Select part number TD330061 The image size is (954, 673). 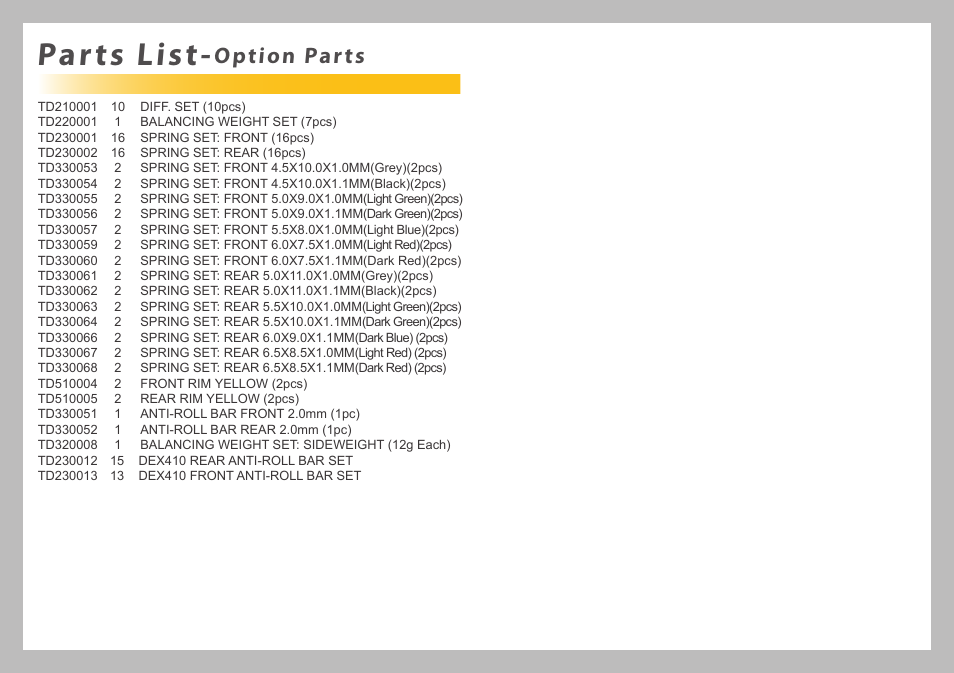tap(68, 276)
